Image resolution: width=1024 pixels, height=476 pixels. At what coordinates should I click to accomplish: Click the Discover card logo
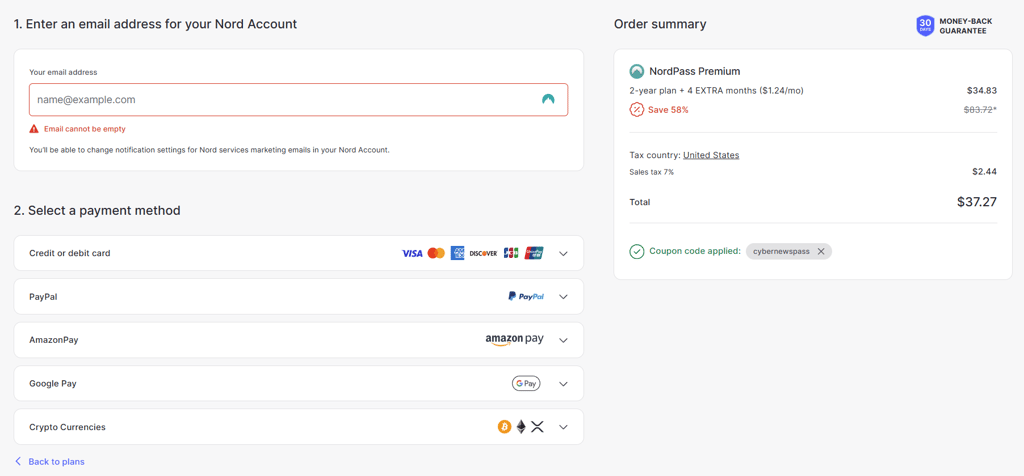(x=483, y=253)
